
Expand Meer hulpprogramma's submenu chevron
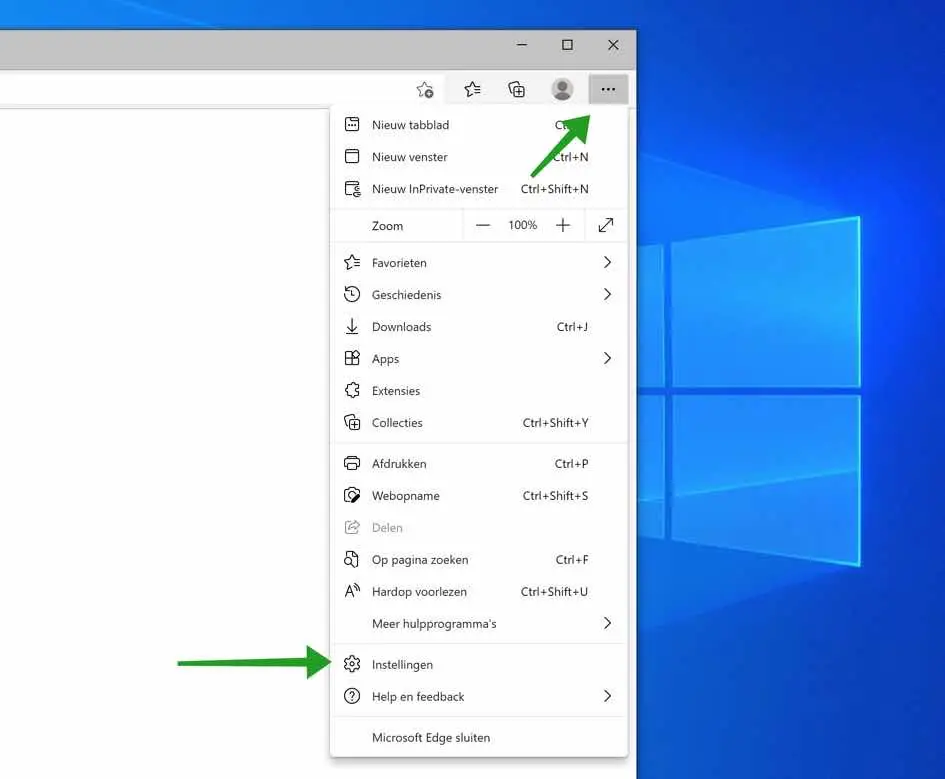click(x=608, y=623)
